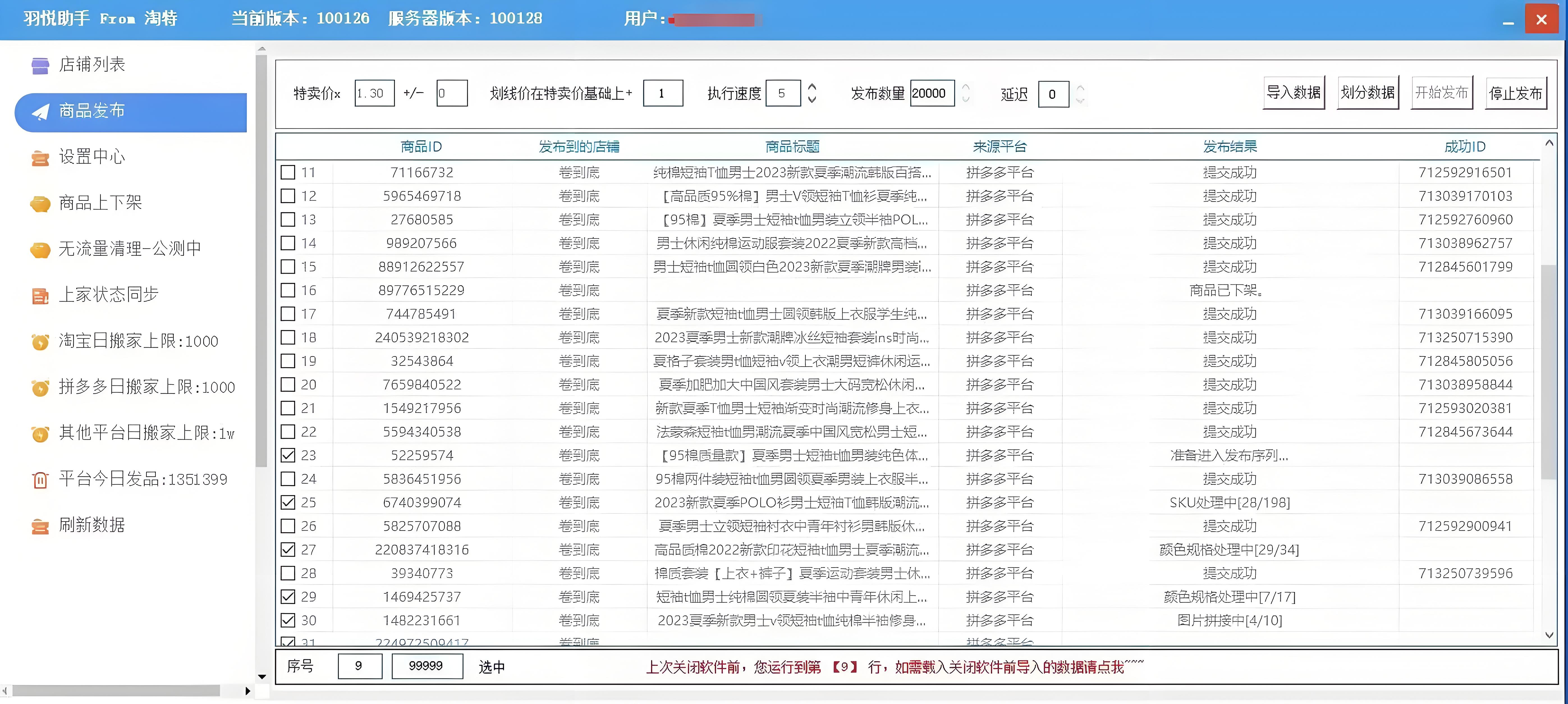The width and height of the screenshot is (1568, 704).
Task: Click the alarm clock icon for 淘宝日搬家上限
Action: pyautogui.click(x=40, y=342)
